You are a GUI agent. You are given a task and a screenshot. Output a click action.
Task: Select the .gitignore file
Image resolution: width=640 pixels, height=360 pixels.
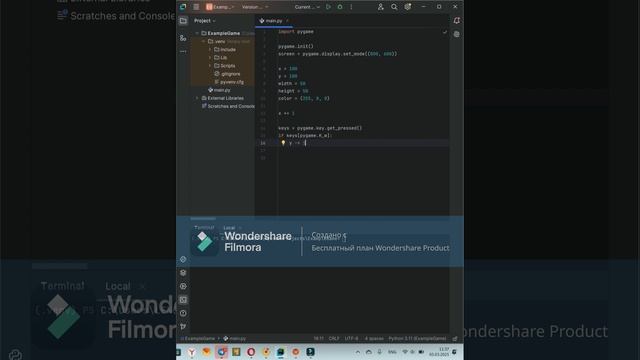[228, 74]
